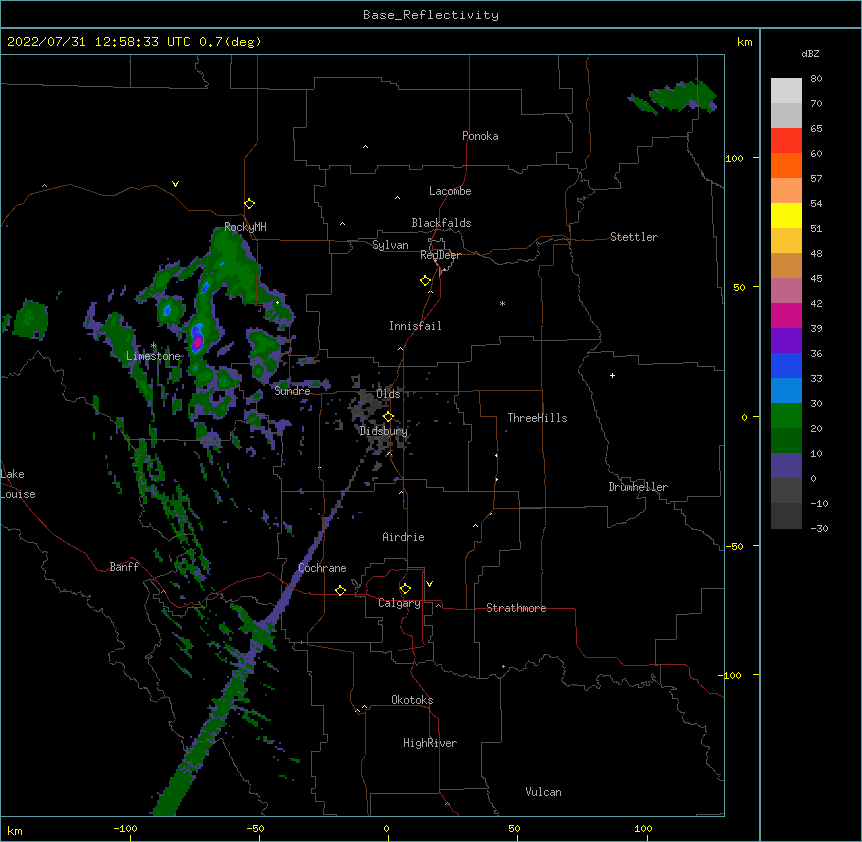Click the RockyMH label
The height and width of the screenshot is (842, 862).
point(245,227)
